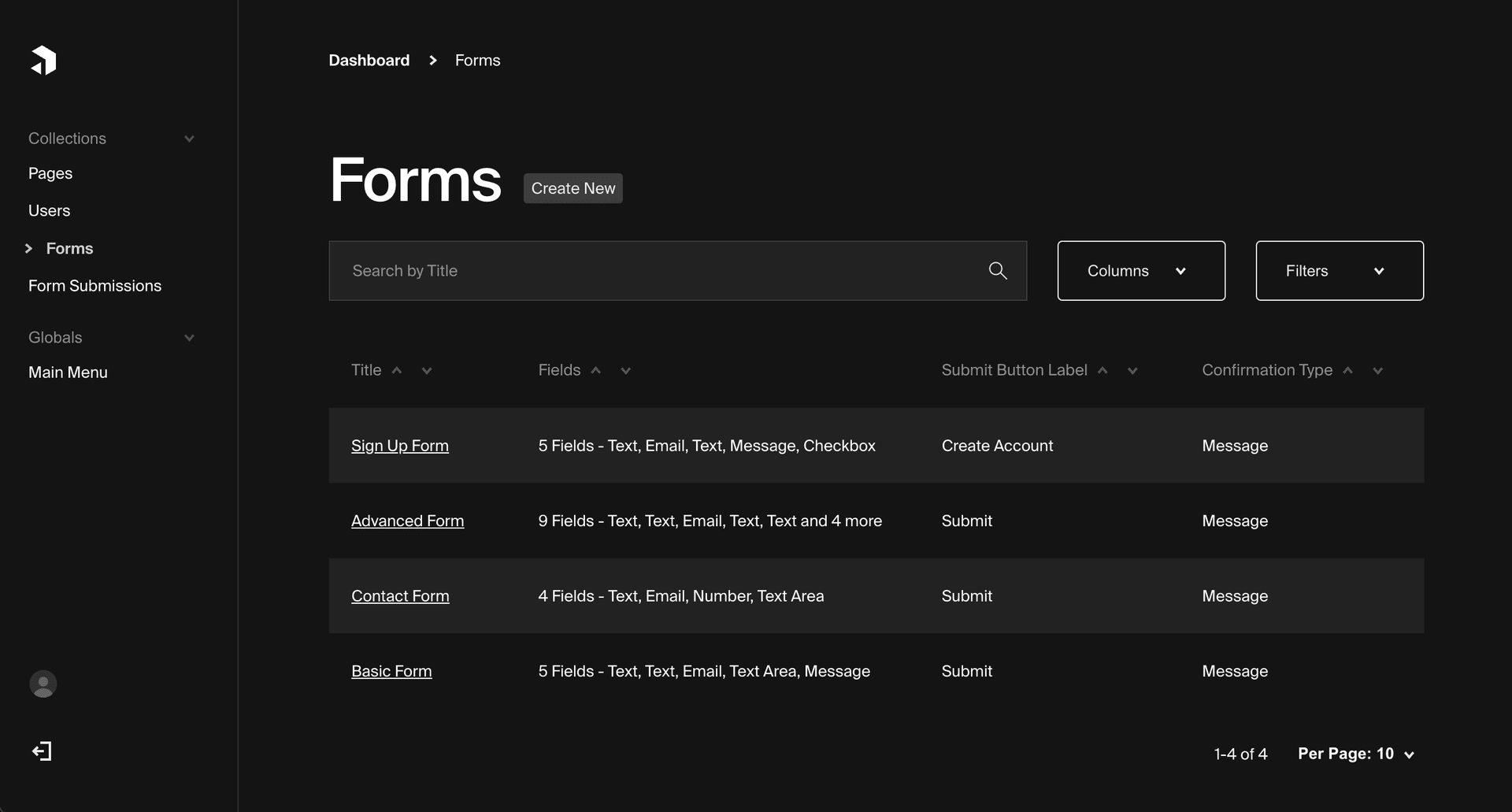
Task: Sort the Title column ascending
Action: point(398,370)
